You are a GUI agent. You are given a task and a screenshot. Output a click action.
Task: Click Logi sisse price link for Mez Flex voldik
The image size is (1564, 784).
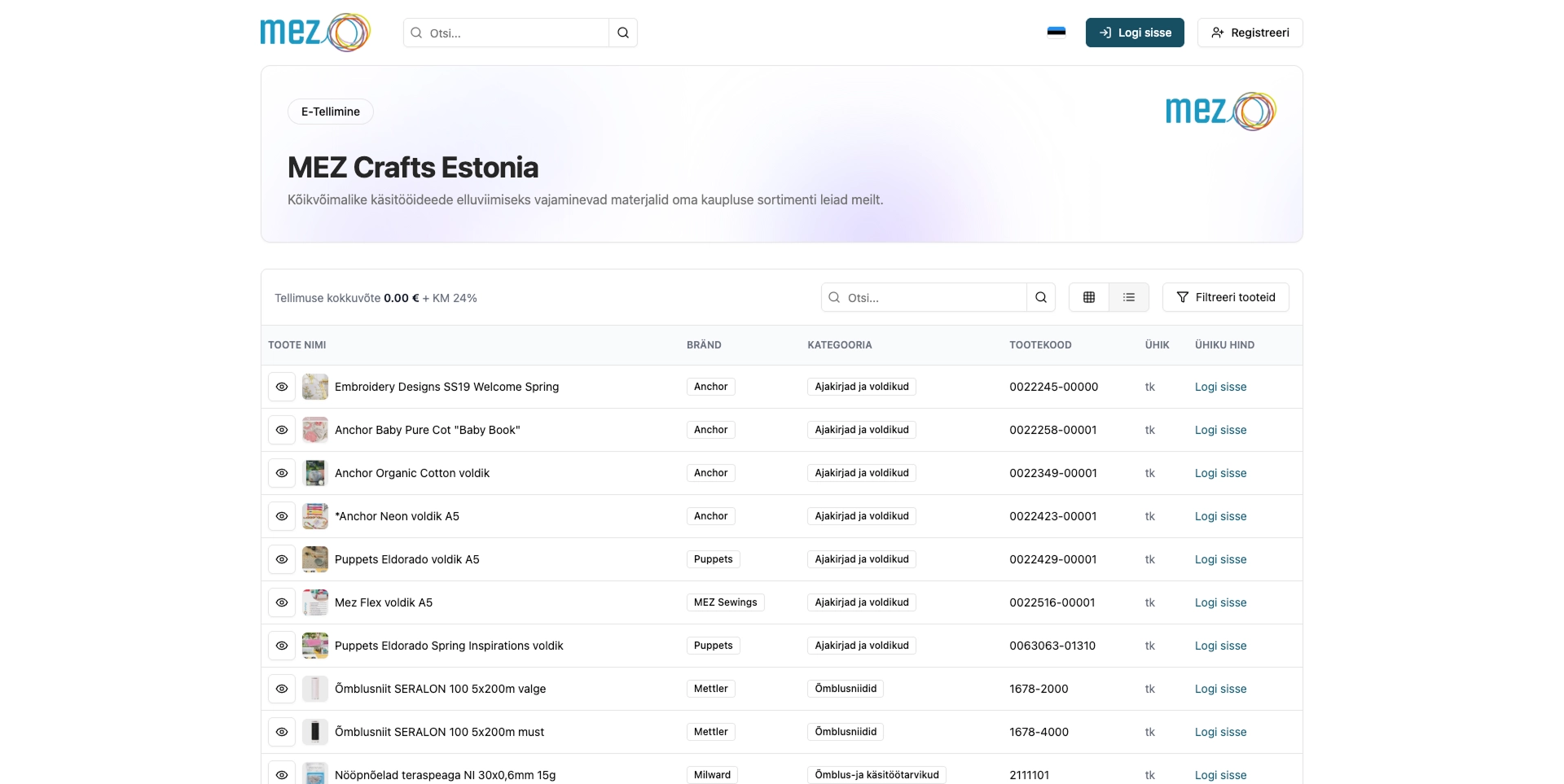(x=1220, y=602)
